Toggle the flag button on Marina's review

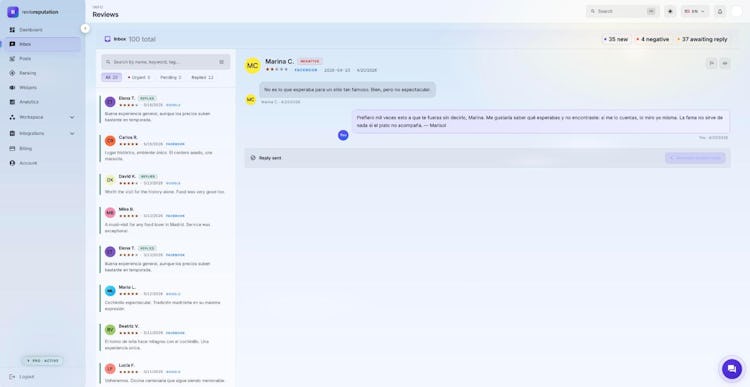click(711, 63)
